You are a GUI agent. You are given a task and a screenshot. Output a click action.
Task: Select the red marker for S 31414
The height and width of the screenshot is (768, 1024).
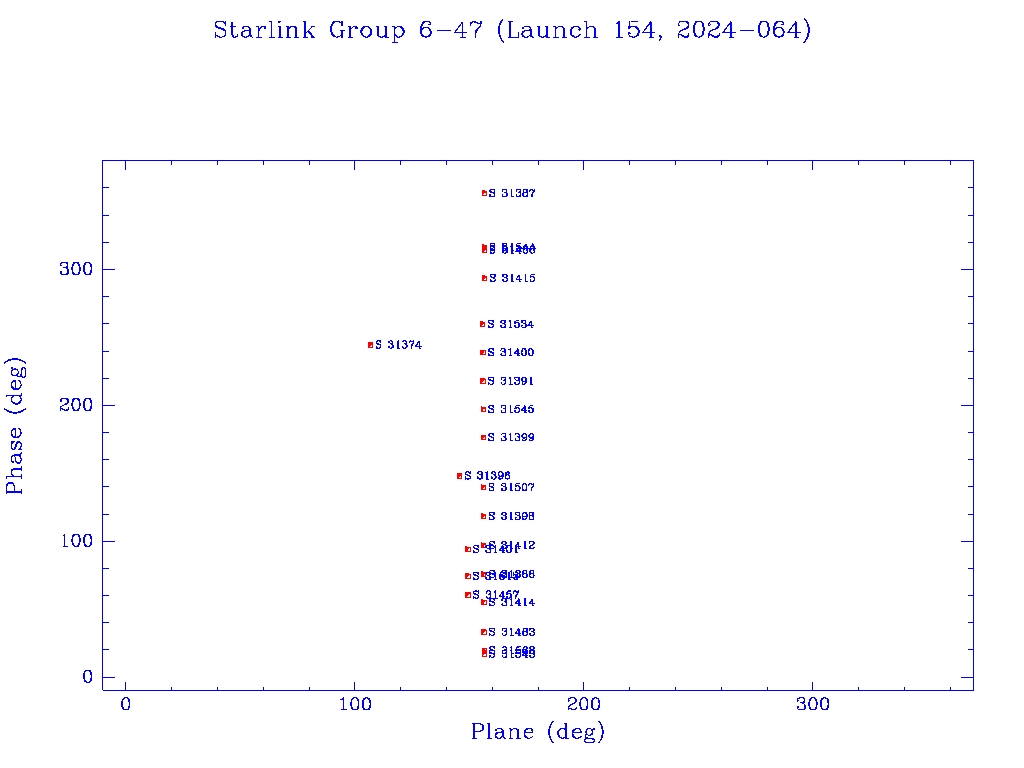point(484,602)
